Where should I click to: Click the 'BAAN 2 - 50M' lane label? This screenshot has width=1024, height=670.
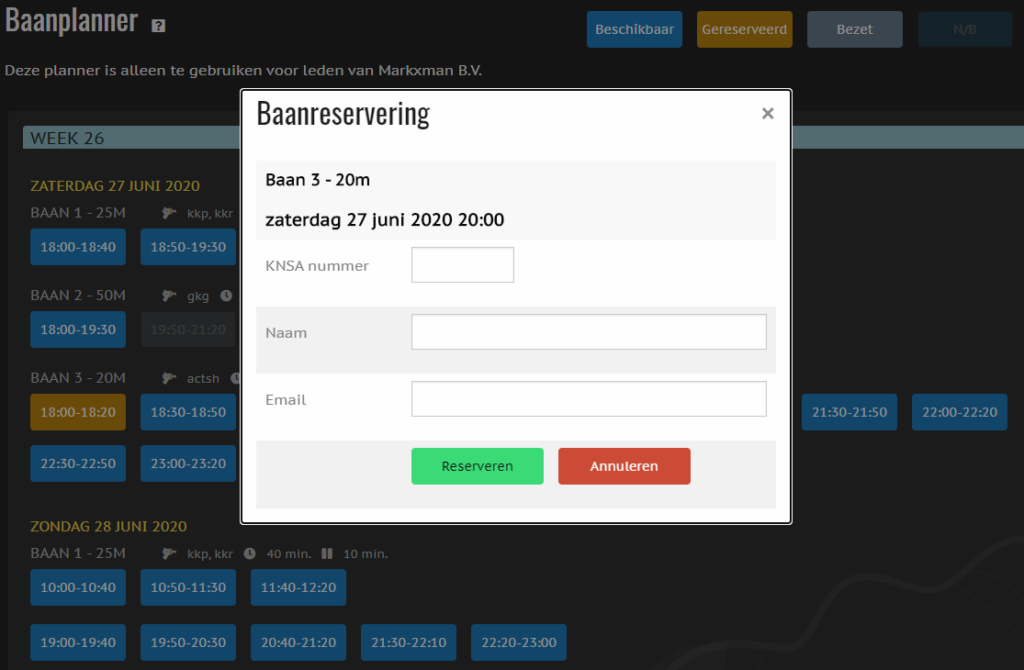pyautogui.click(x=78, y=295)
